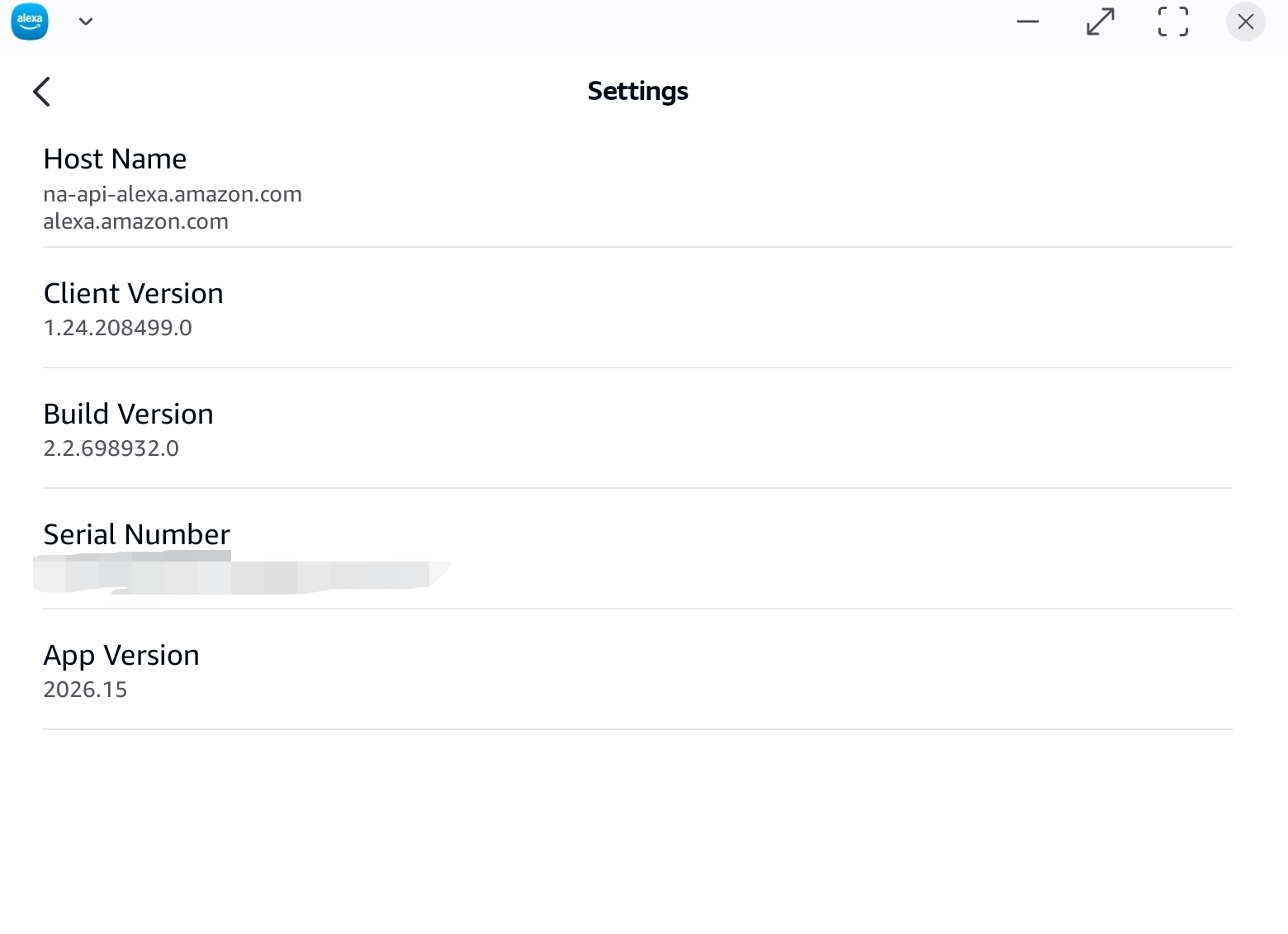Click the diagonal resize arrows icon

click(1101, 21)
